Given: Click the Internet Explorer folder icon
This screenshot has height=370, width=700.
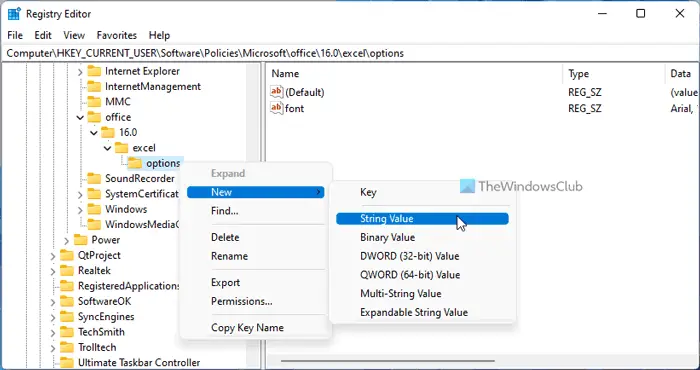Looking at the screenshot, I should [x=94, y=71].
